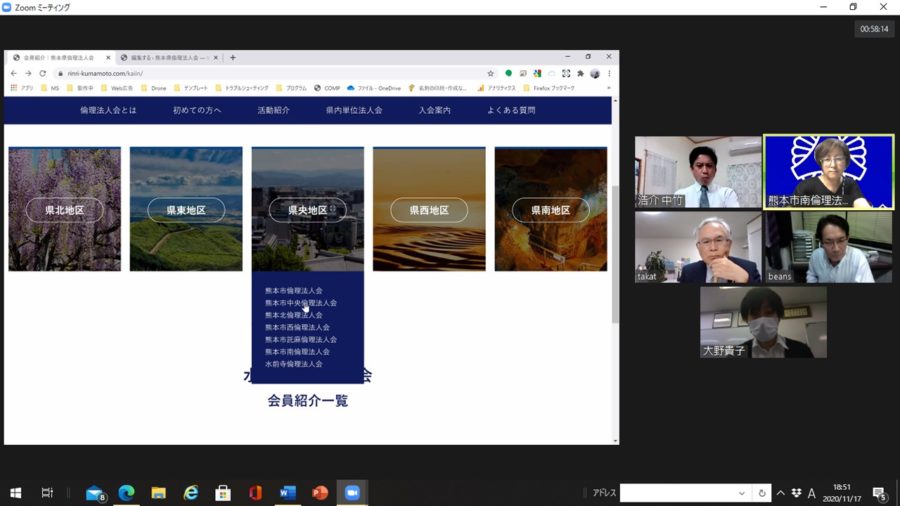Close the 会員紹介 browser tab

[x=108, y=57]
